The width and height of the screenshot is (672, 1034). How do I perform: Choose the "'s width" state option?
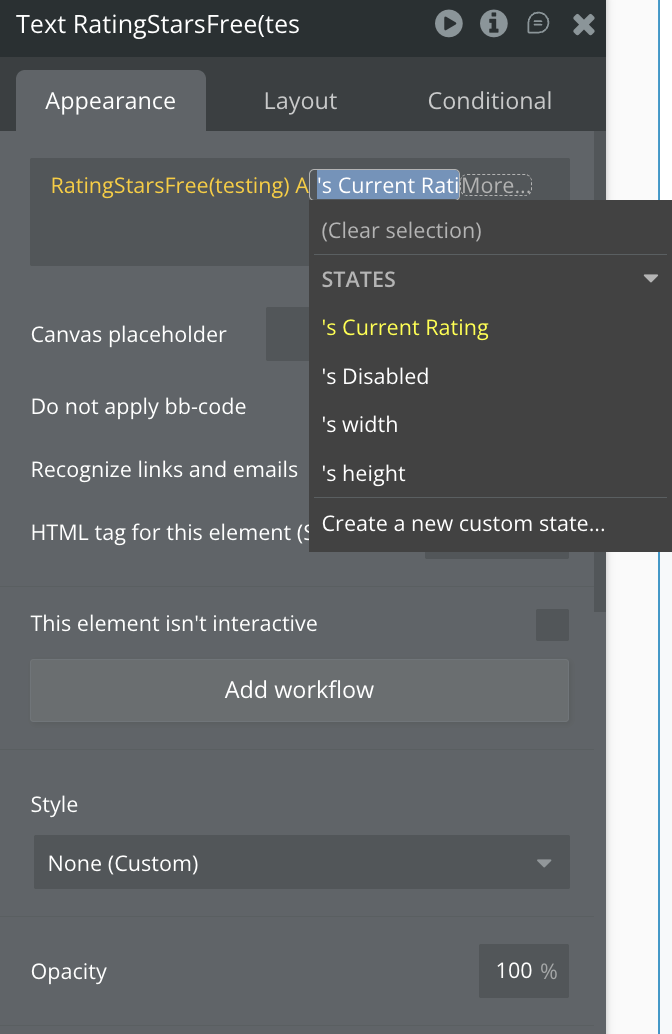(x=359, y=424)
